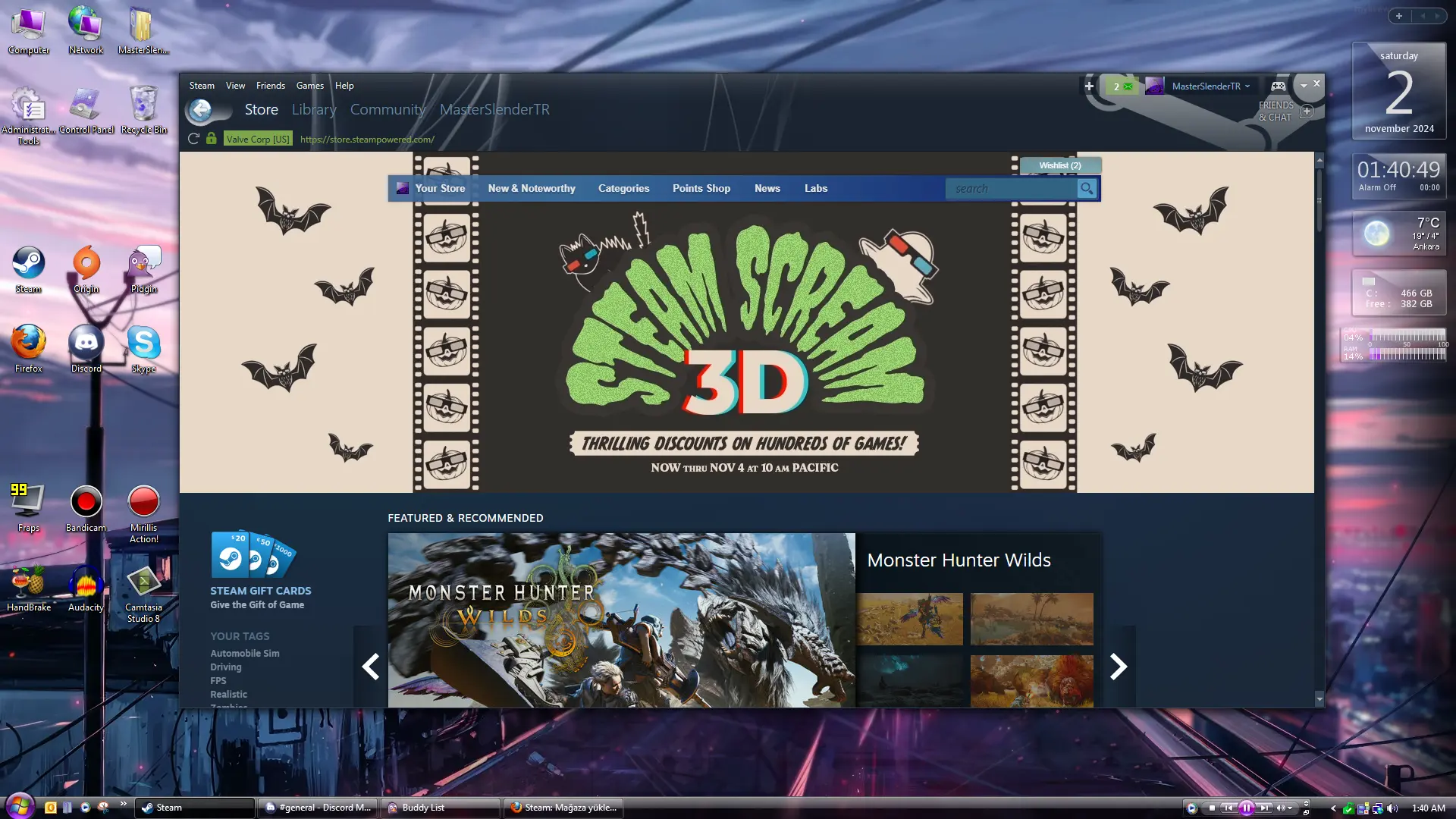Open the Friends menu
This screenshot has height=819, width=1456.
271,86
